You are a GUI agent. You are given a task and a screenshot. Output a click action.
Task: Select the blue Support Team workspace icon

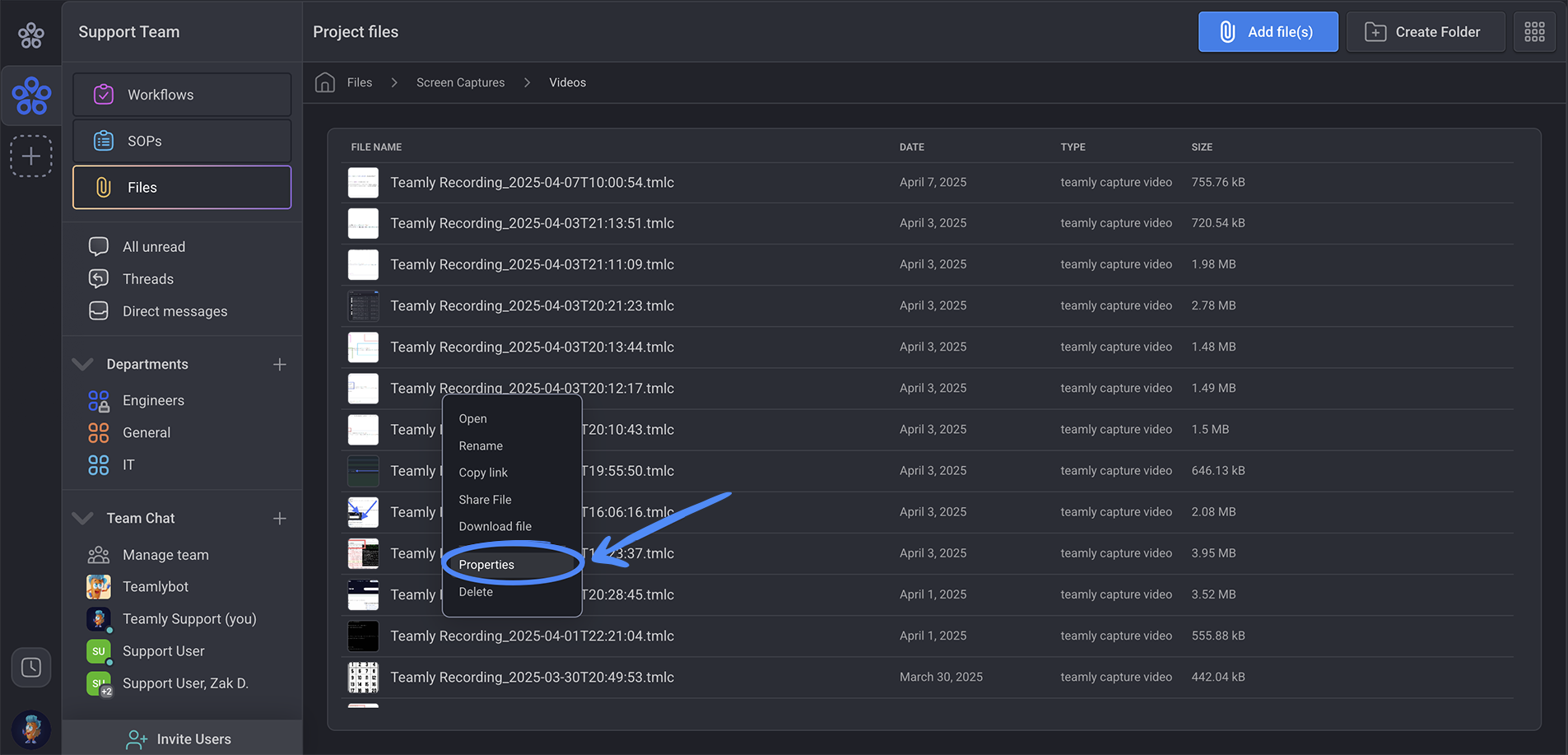[31, 96]
